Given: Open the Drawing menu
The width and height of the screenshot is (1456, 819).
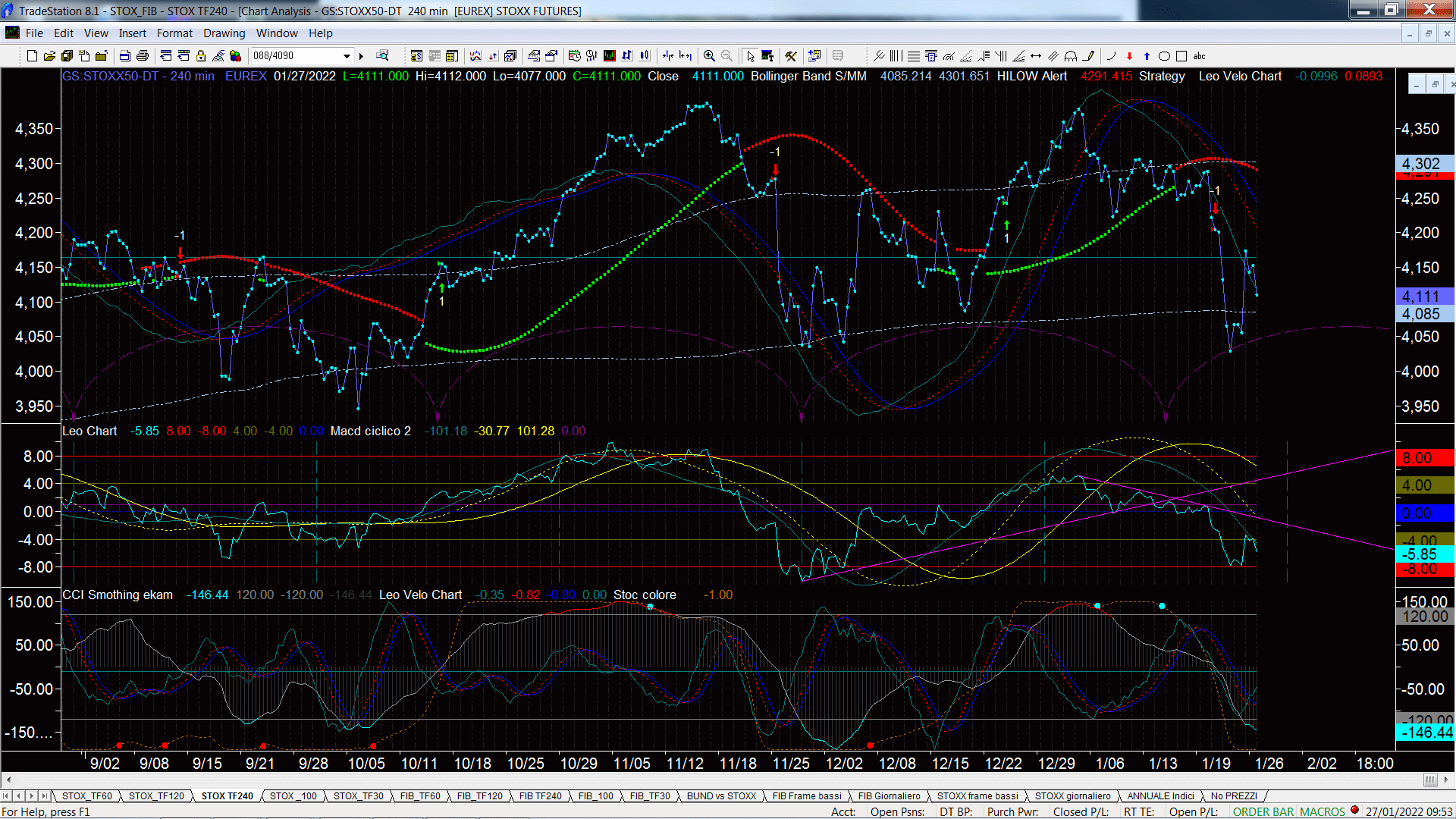Looking at the screenshot, I should coord(224,33).
